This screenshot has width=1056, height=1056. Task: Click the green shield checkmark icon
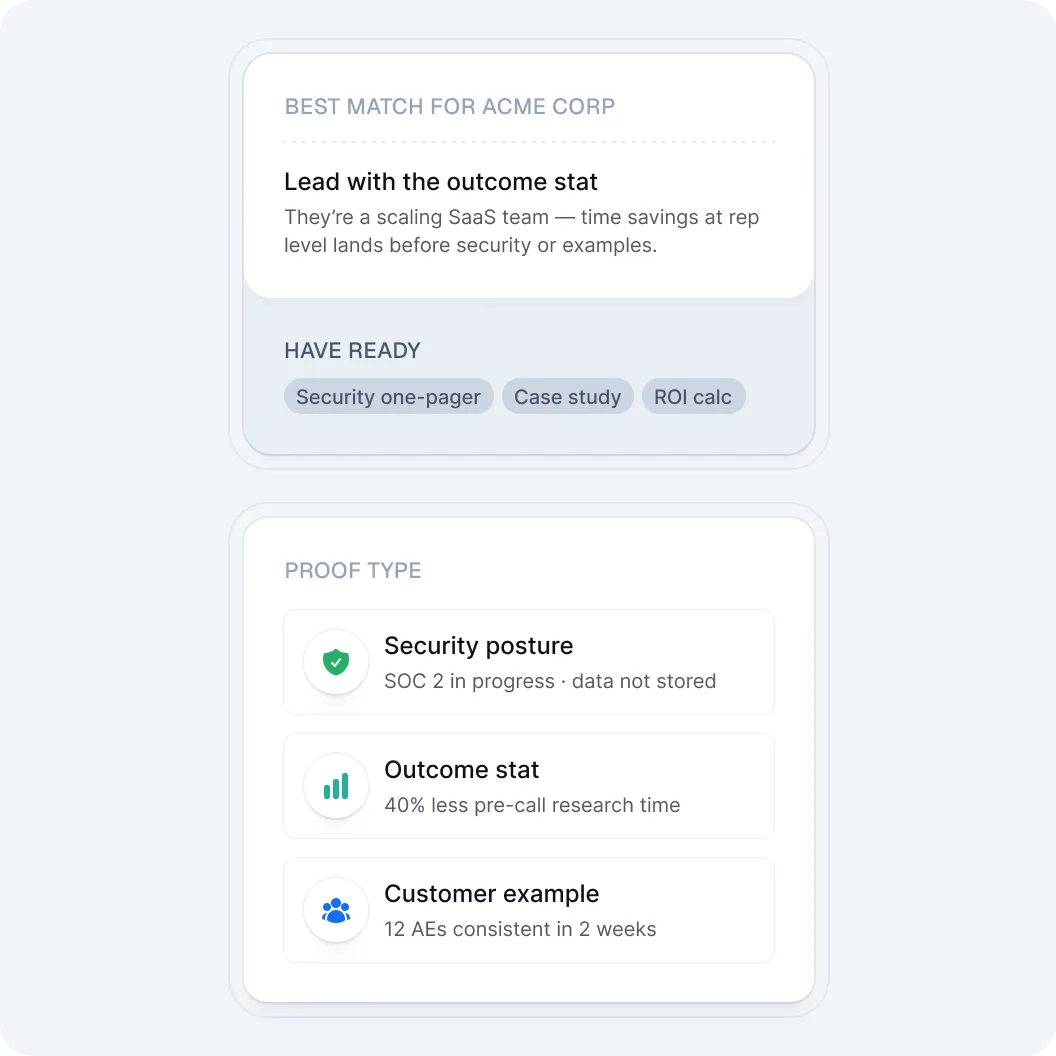point(336,662)
